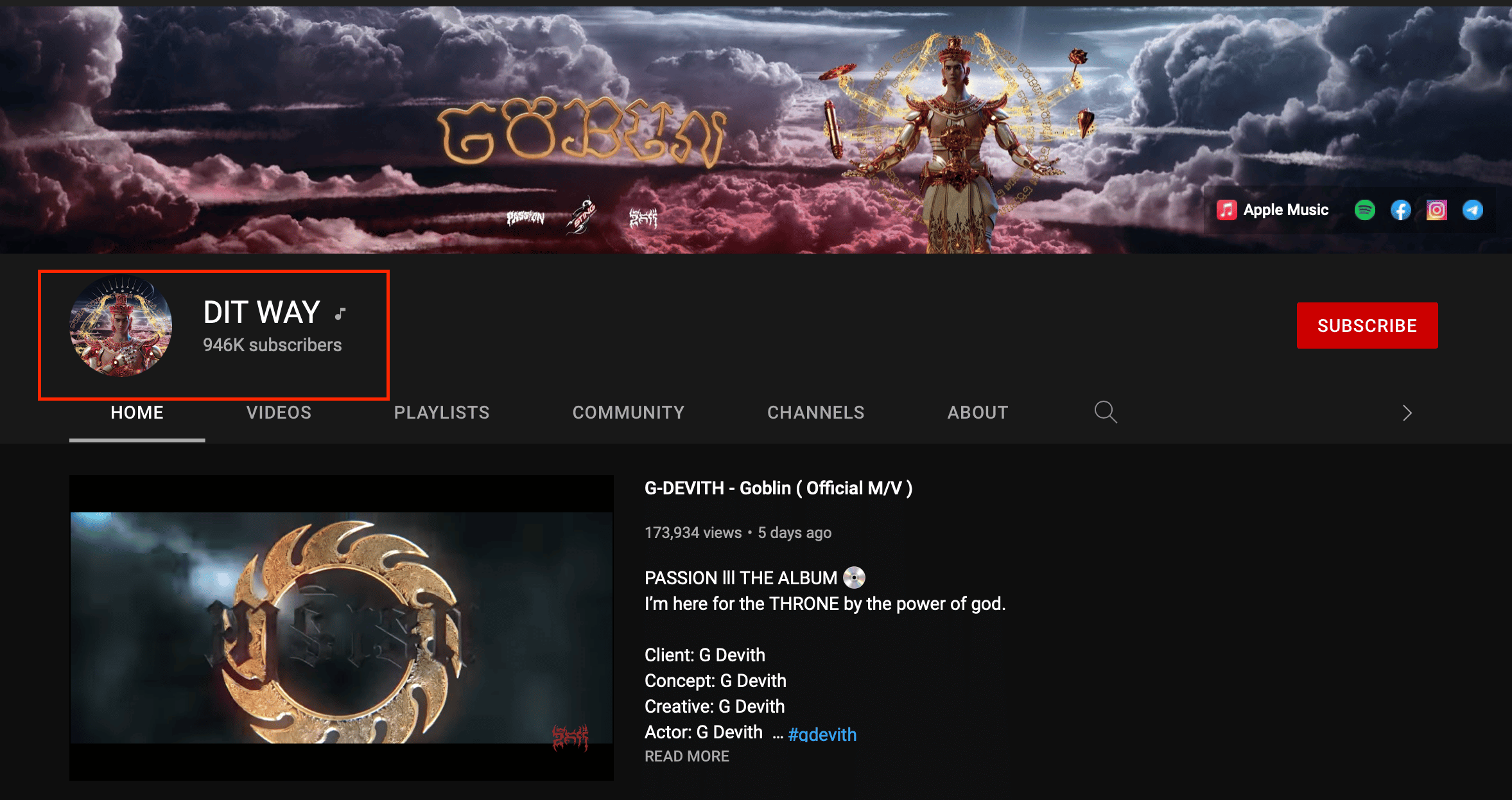
Task: Go to the COMMUNITY tab
Action: (x=628, y=412)
